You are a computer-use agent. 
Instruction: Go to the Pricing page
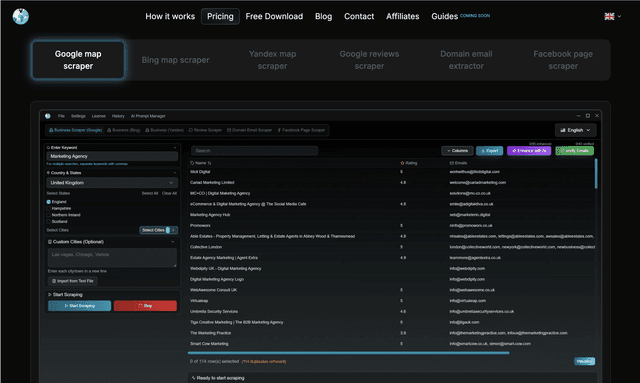click(220, 16)
